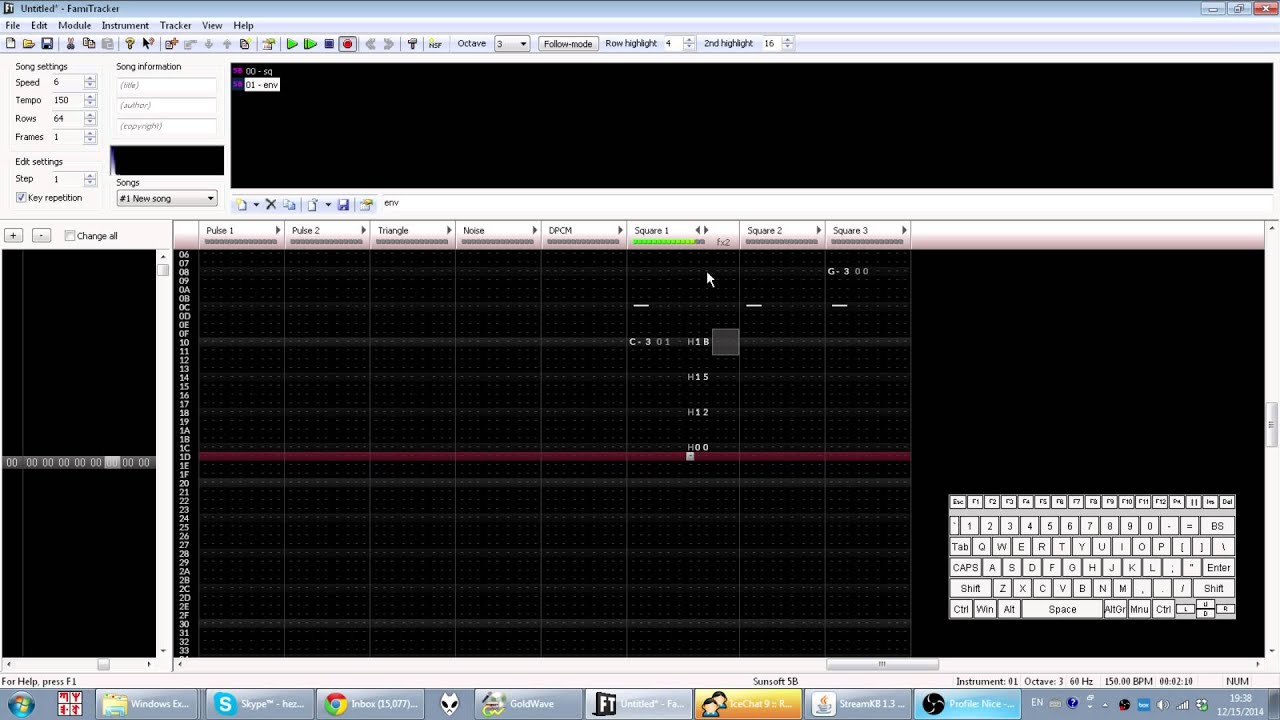Image resolution: width=1280 pixels, height=720 pixels.
Task: Open configuration with the hammer icon
Action: pos(412,44)
